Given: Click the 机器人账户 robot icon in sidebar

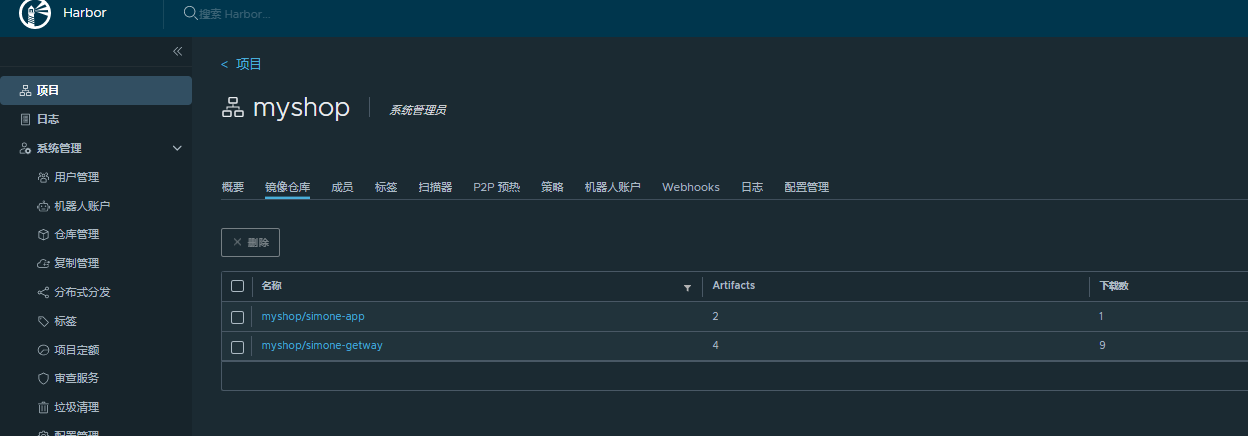Looking at the screenshot, I should coord(43,207).
